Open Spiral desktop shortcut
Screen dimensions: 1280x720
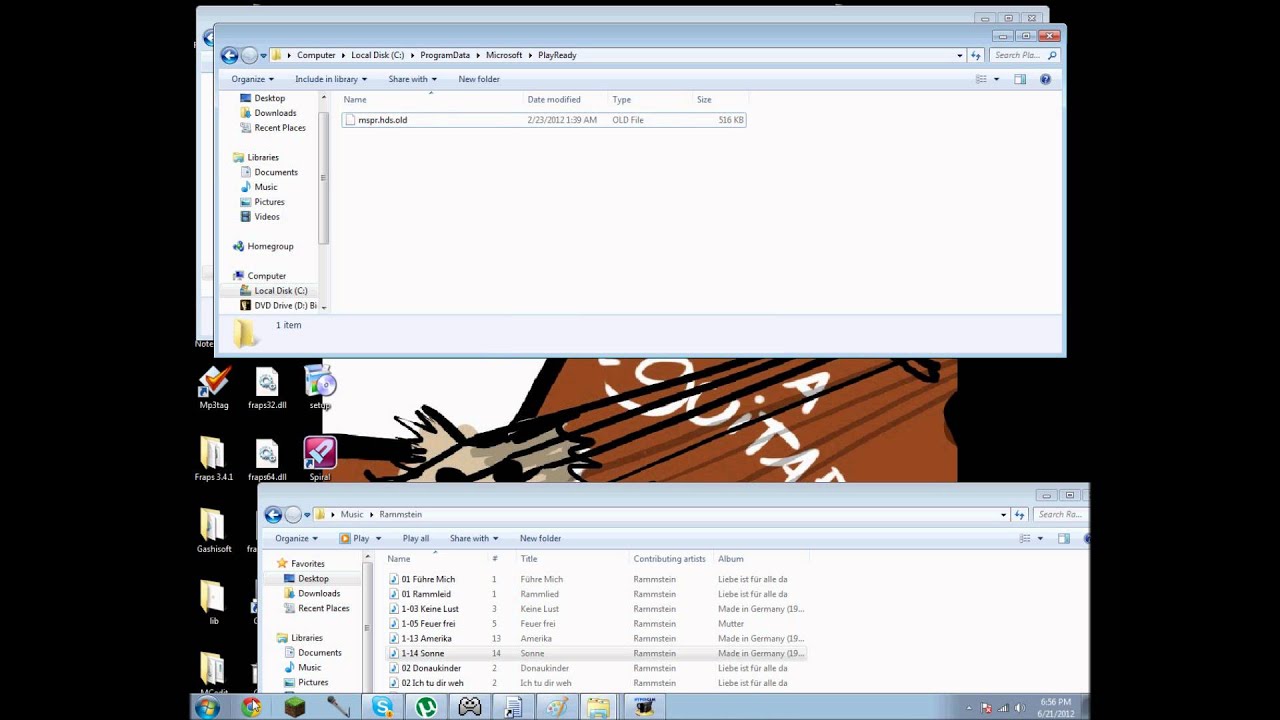(x=320, y=460)
